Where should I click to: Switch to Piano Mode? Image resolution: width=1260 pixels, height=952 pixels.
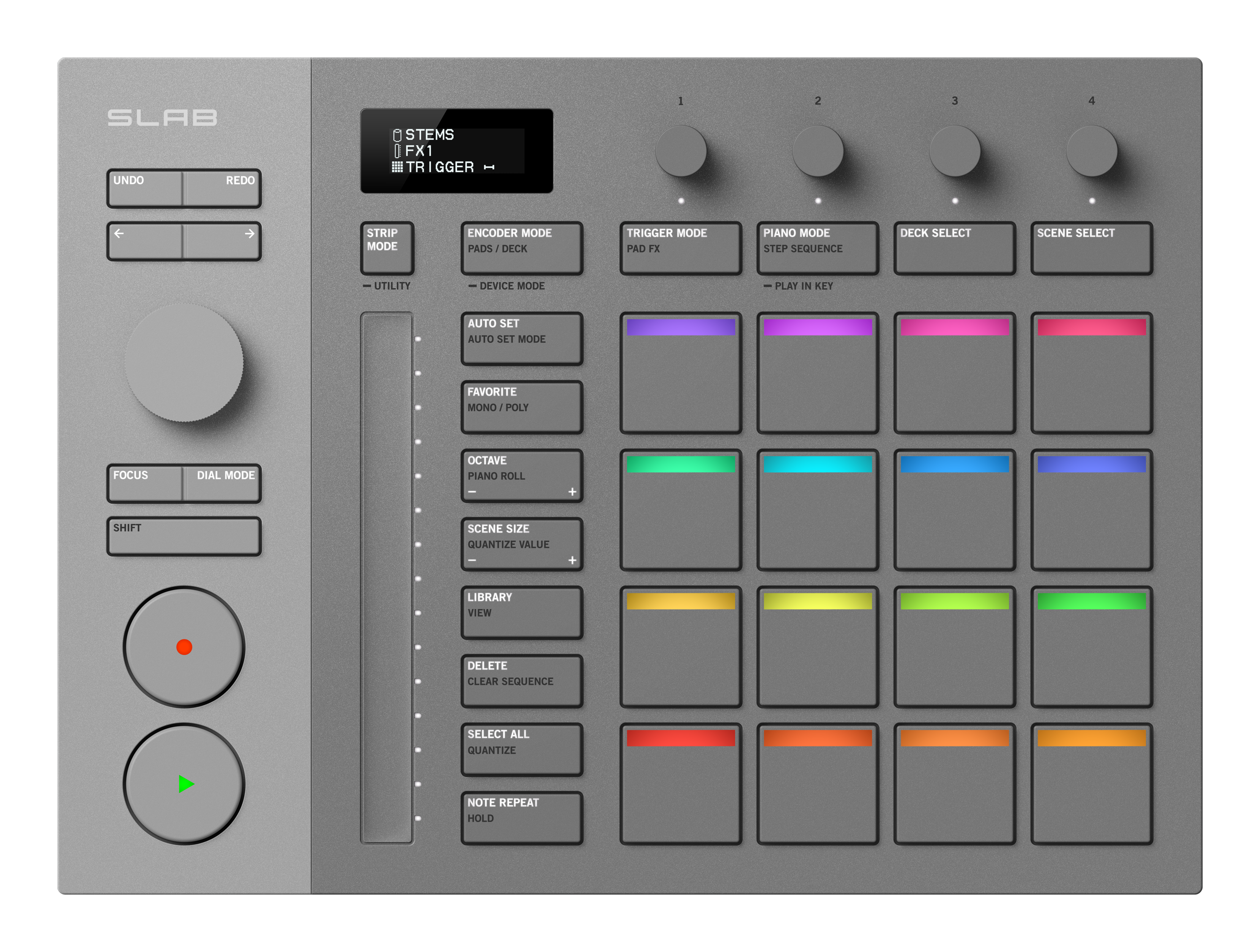817,248
